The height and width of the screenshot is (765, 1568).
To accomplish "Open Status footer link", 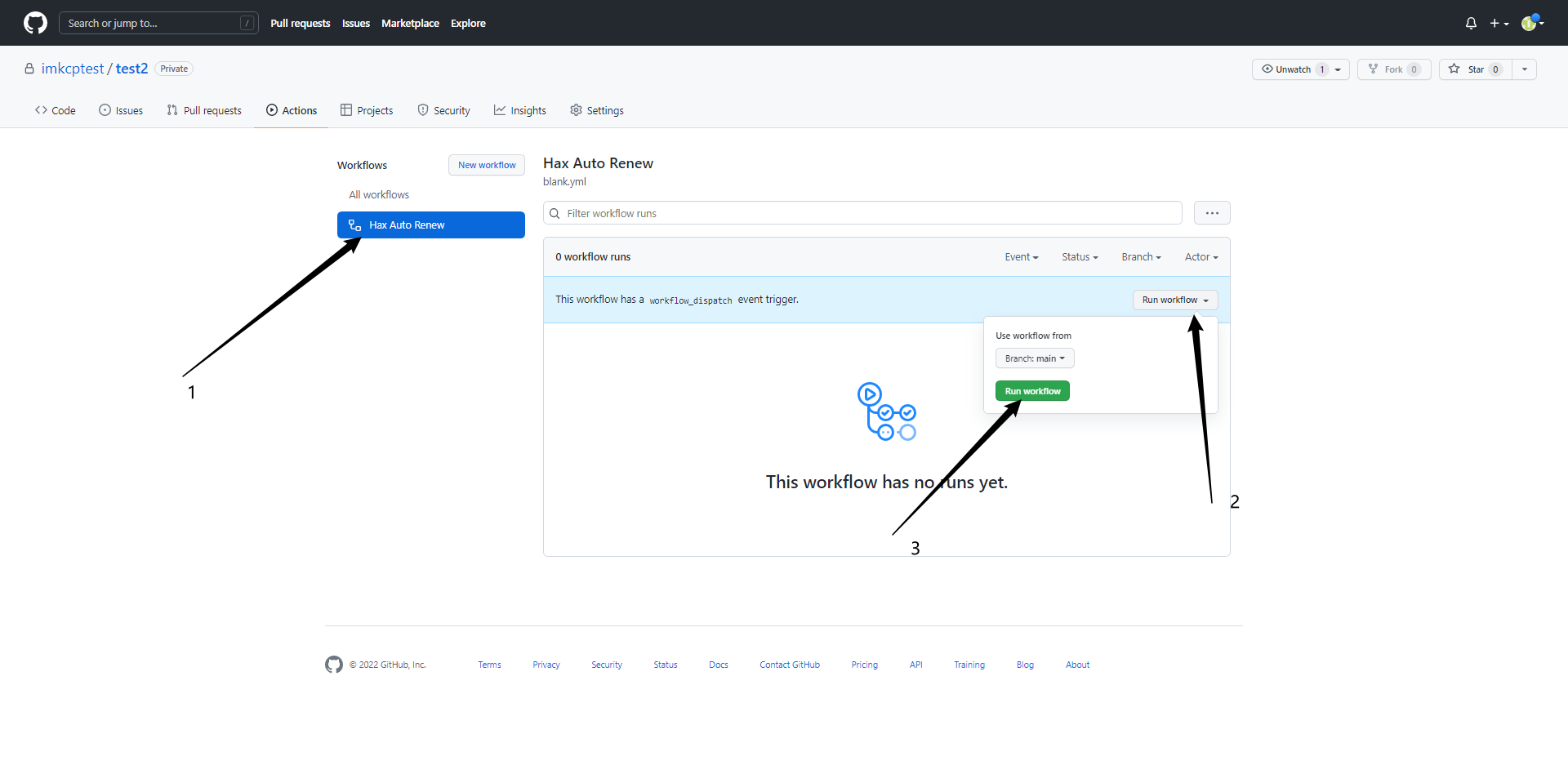I will click(x=666, y=665).
